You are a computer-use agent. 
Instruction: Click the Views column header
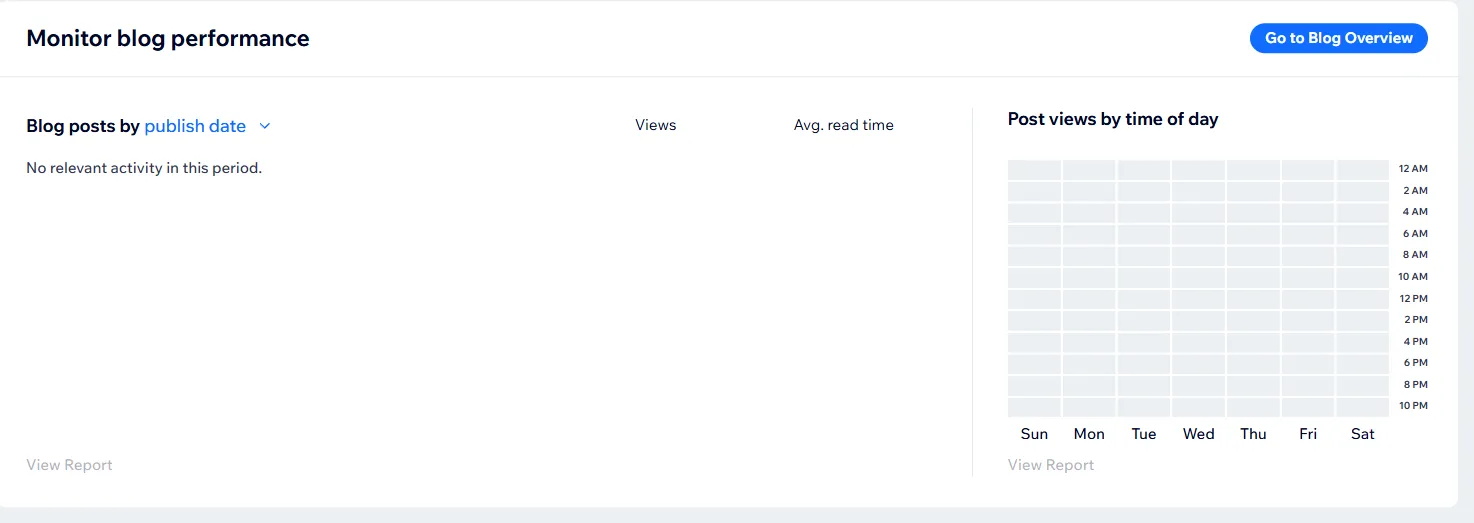tap(655, 125)
